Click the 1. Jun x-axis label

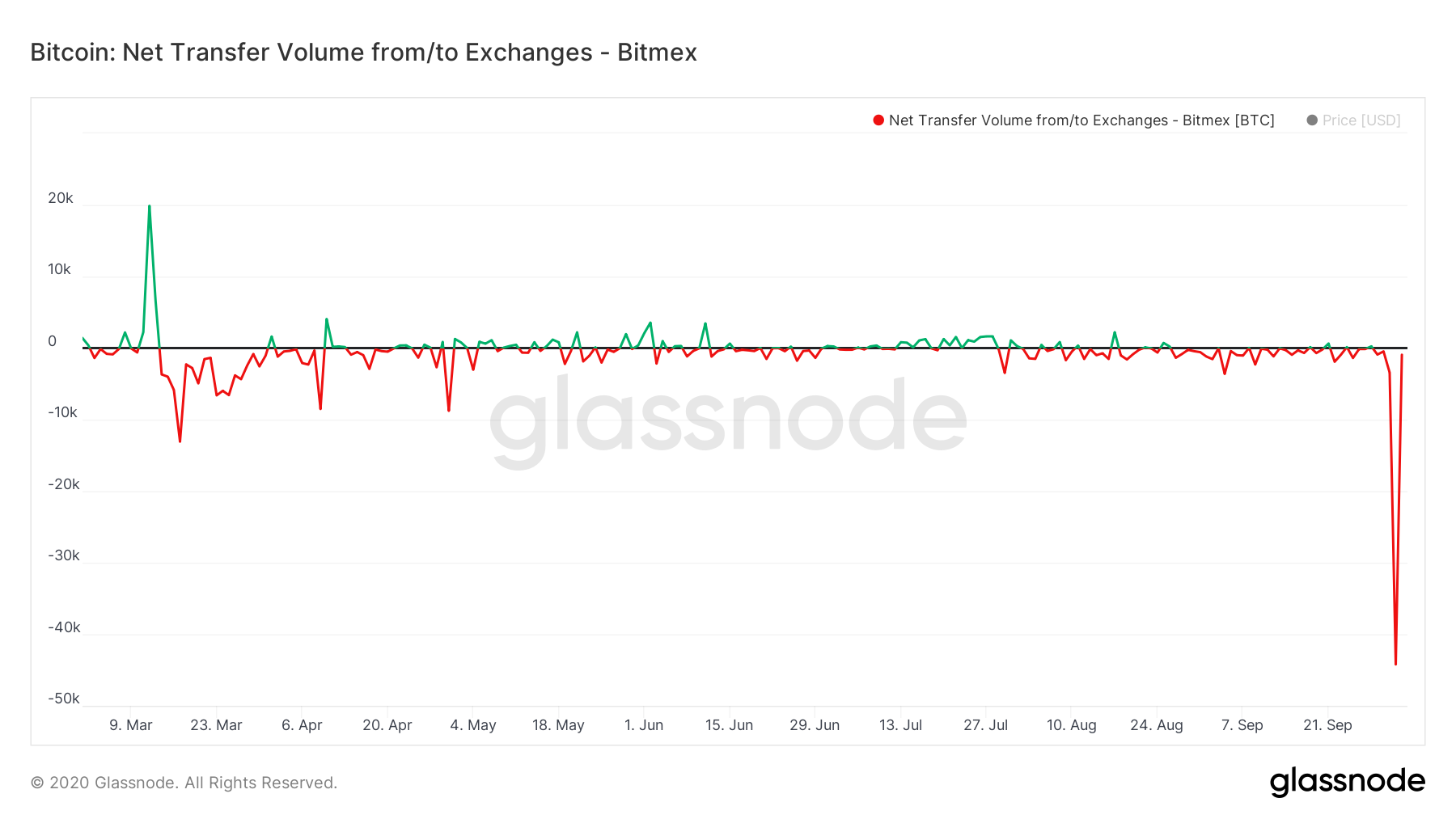(x=644, y=725)
